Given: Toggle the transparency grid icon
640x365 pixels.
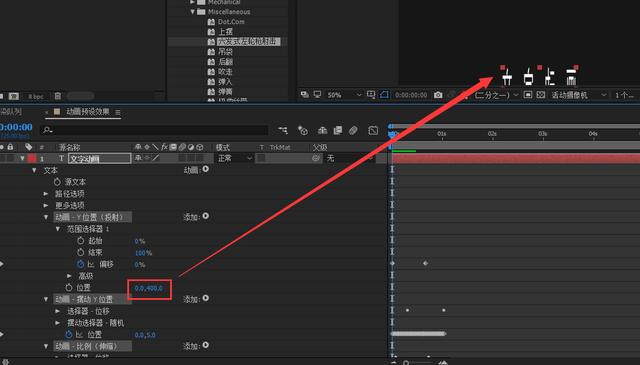Looking at the screenshot, I should point(541,95).
